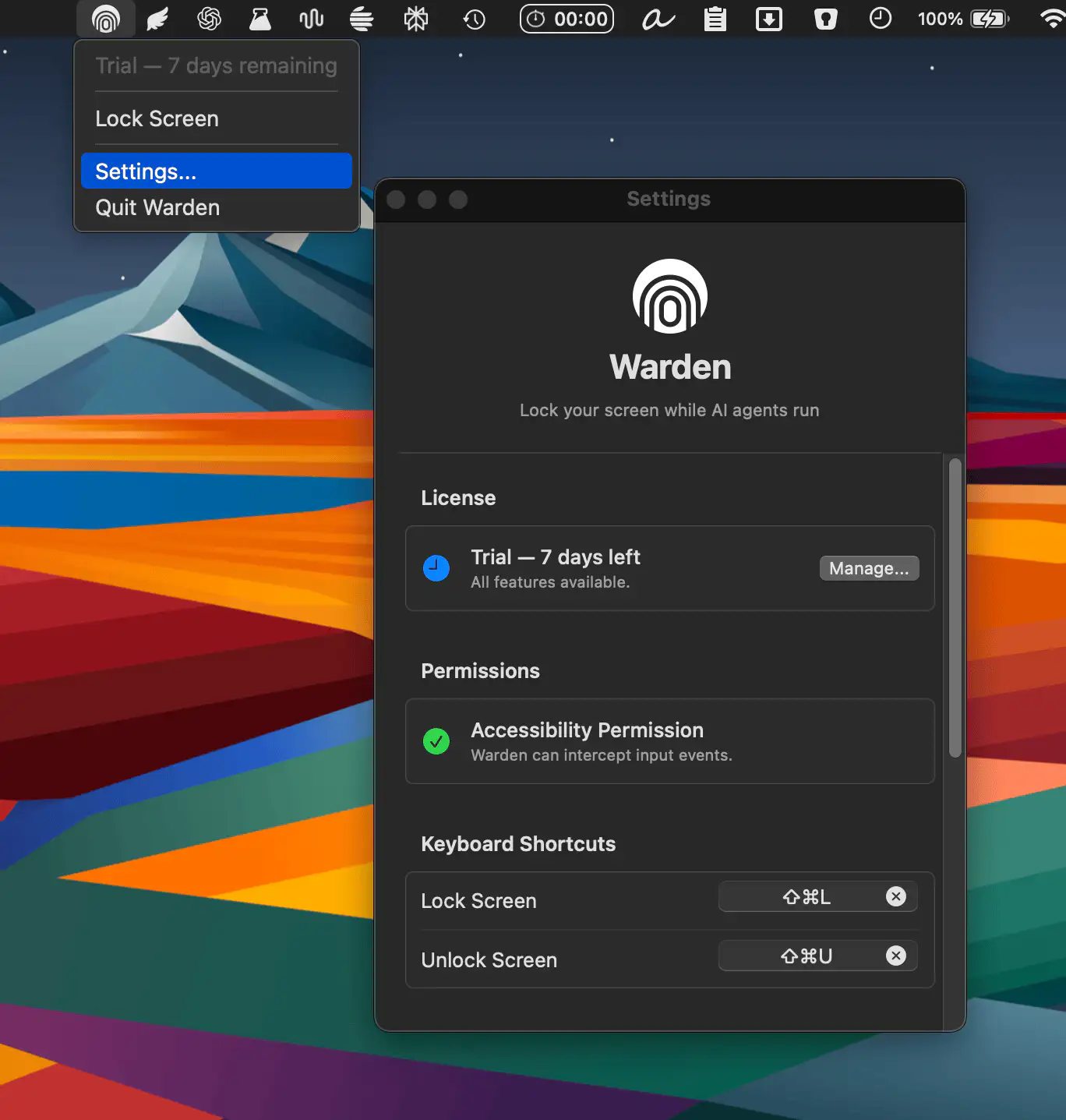Click the Settings window vertical scrollbar
The width and height of the screenshot is (1066, 1120).
[955, 608]
